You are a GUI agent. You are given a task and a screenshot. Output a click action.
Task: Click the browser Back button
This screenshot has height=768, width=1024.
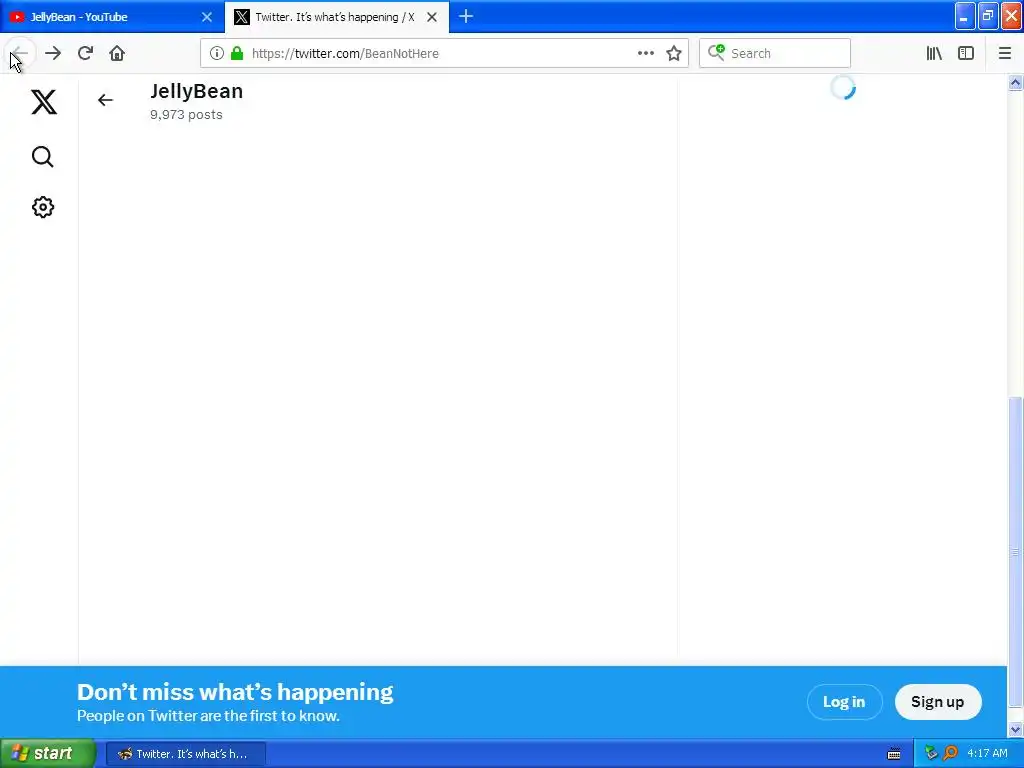20,54
